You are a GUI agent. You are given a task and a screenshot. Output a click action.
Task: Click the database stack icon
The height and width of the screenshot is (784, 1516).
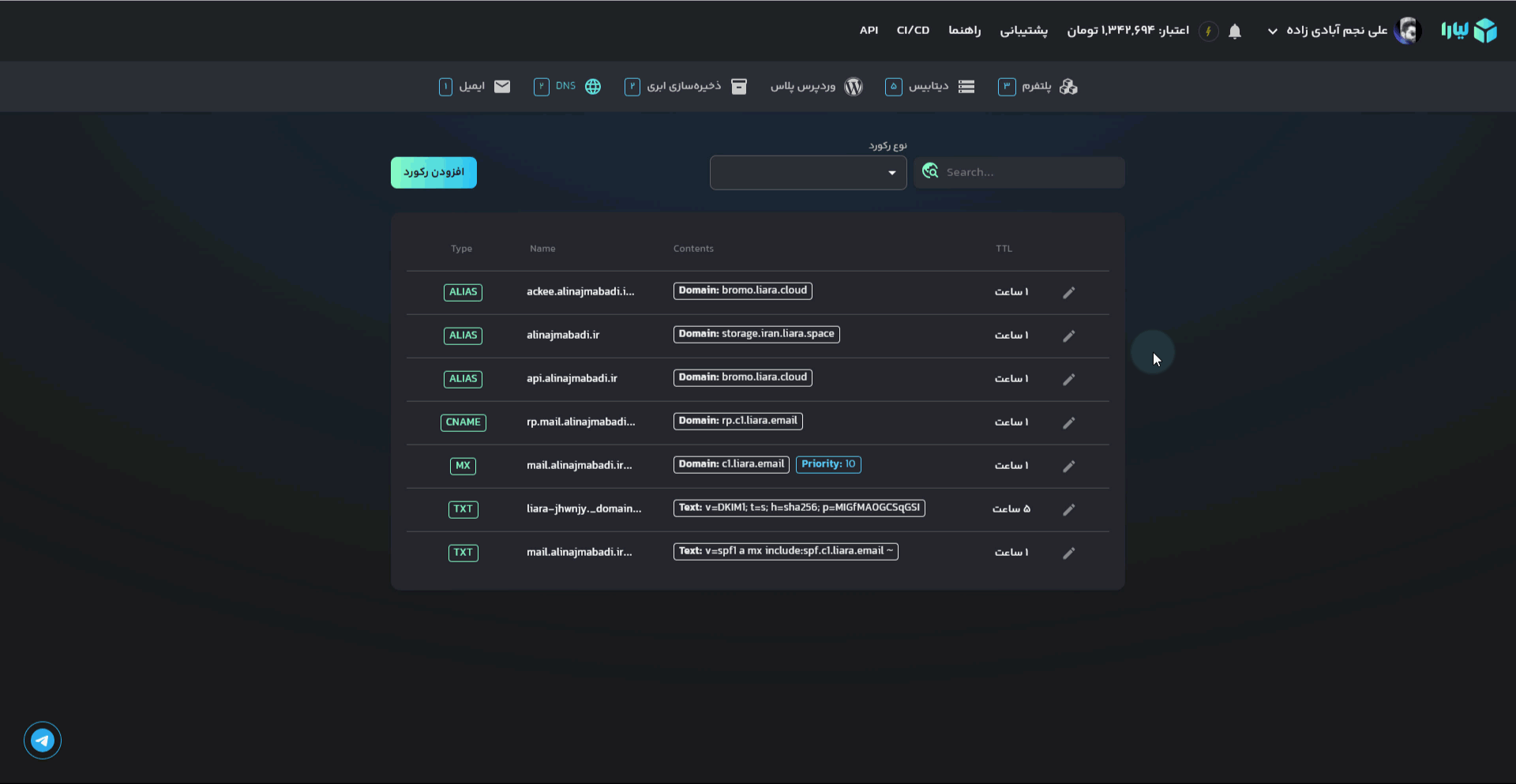pos(966,86)
